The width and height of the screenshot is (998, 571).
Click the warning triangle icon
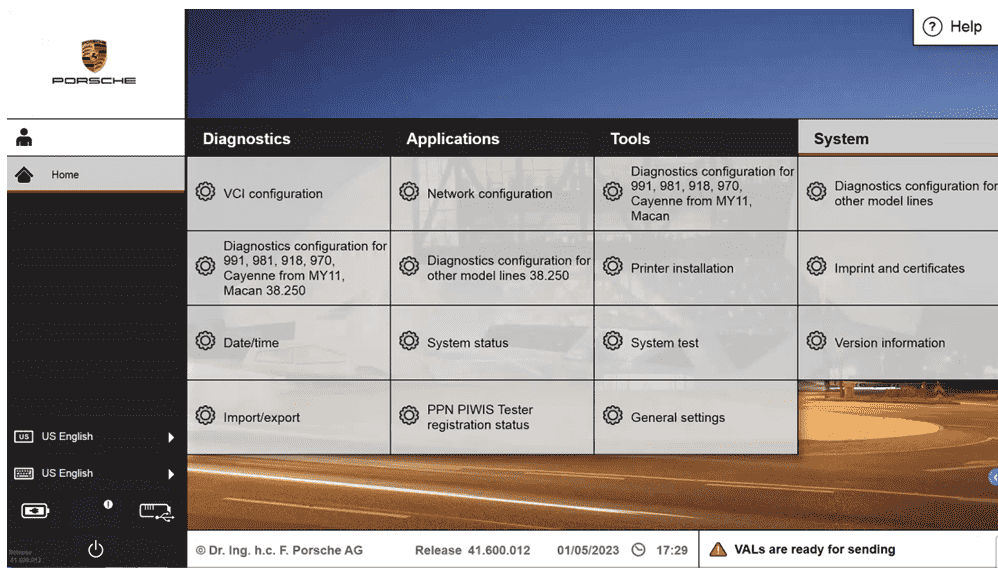[x=718, y=549]
